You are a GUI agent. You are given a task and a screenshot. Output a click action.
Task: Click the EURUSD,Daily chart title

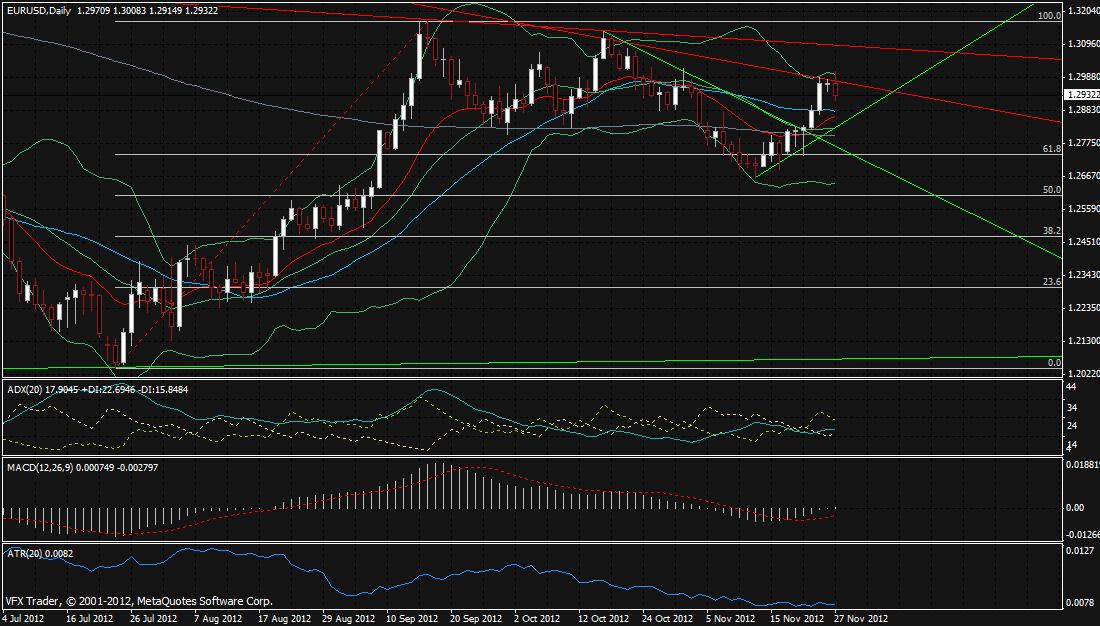37,8
